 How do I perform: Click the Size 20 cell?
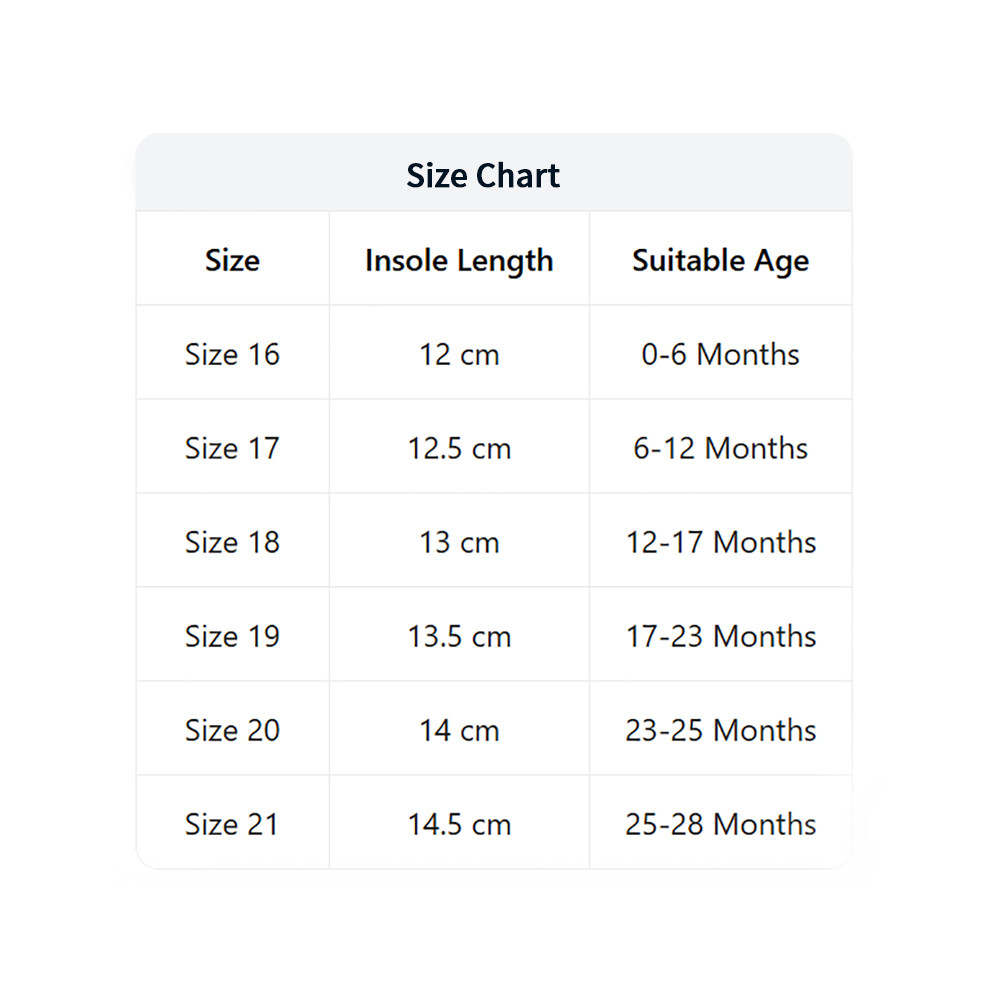(232, 729)
